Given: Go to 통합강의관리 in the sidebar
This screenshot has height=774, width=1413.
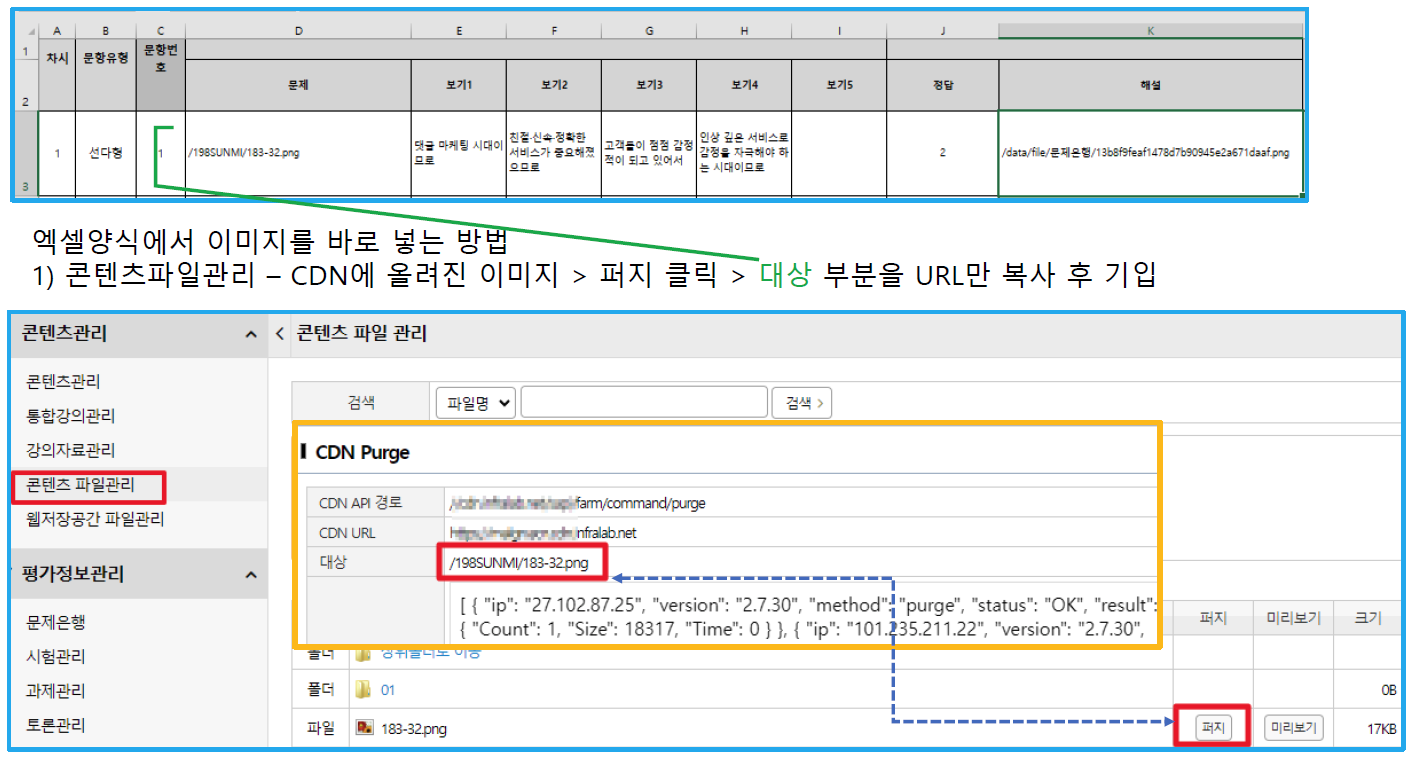Looking at the screenshot, I should tap(71, 416).
